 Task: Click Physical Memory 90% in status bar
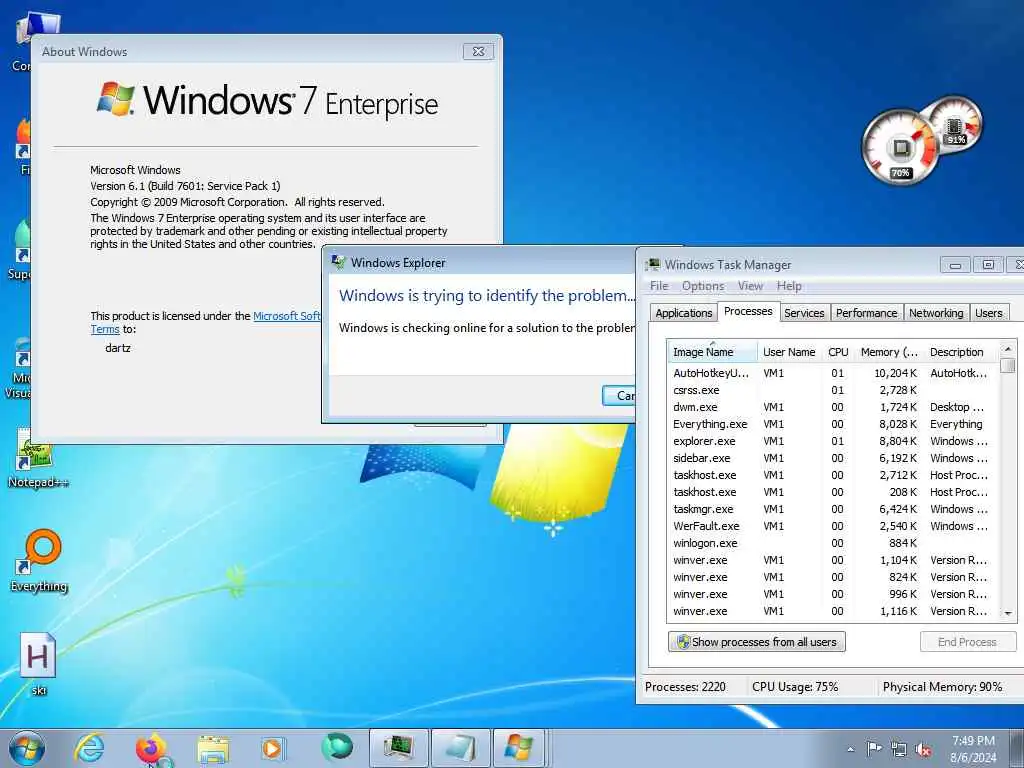942,687
